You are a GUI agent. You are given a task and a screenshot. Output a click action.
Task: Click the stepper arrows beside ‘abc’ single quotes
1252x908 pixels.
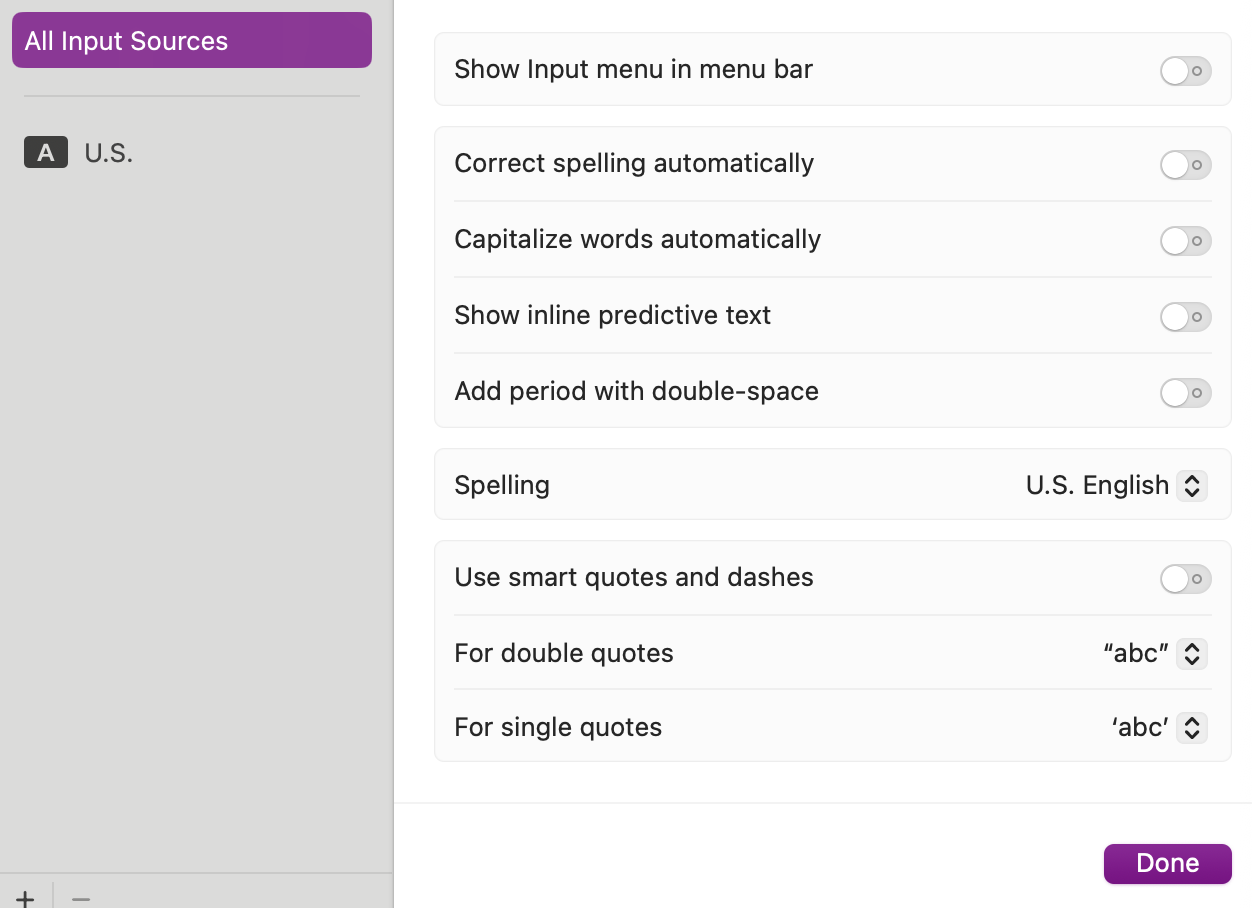[x=1192, y=728]
